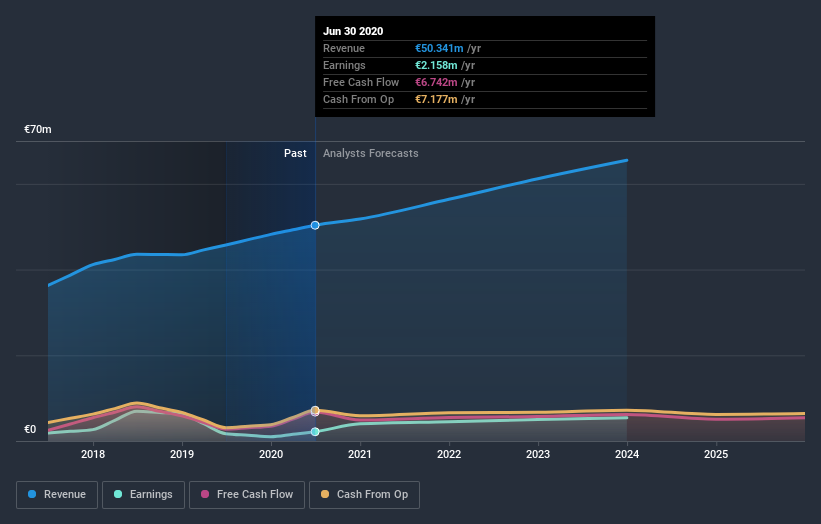Screen dimensions: 821x524
Task: Click the Revenue data point marker on blue line
Action: click(315, 225)
